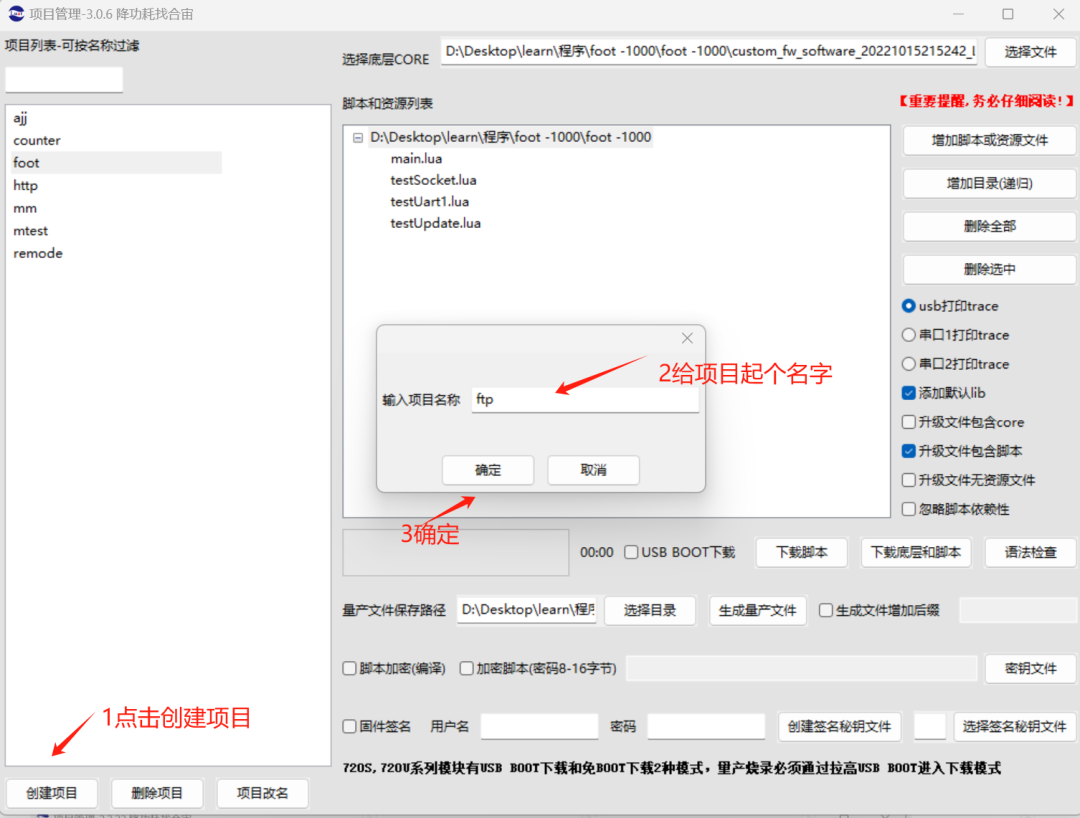Check the 固件签名 checkbox
Viewport: 1080px width, 818px height.
pos(349,726)
